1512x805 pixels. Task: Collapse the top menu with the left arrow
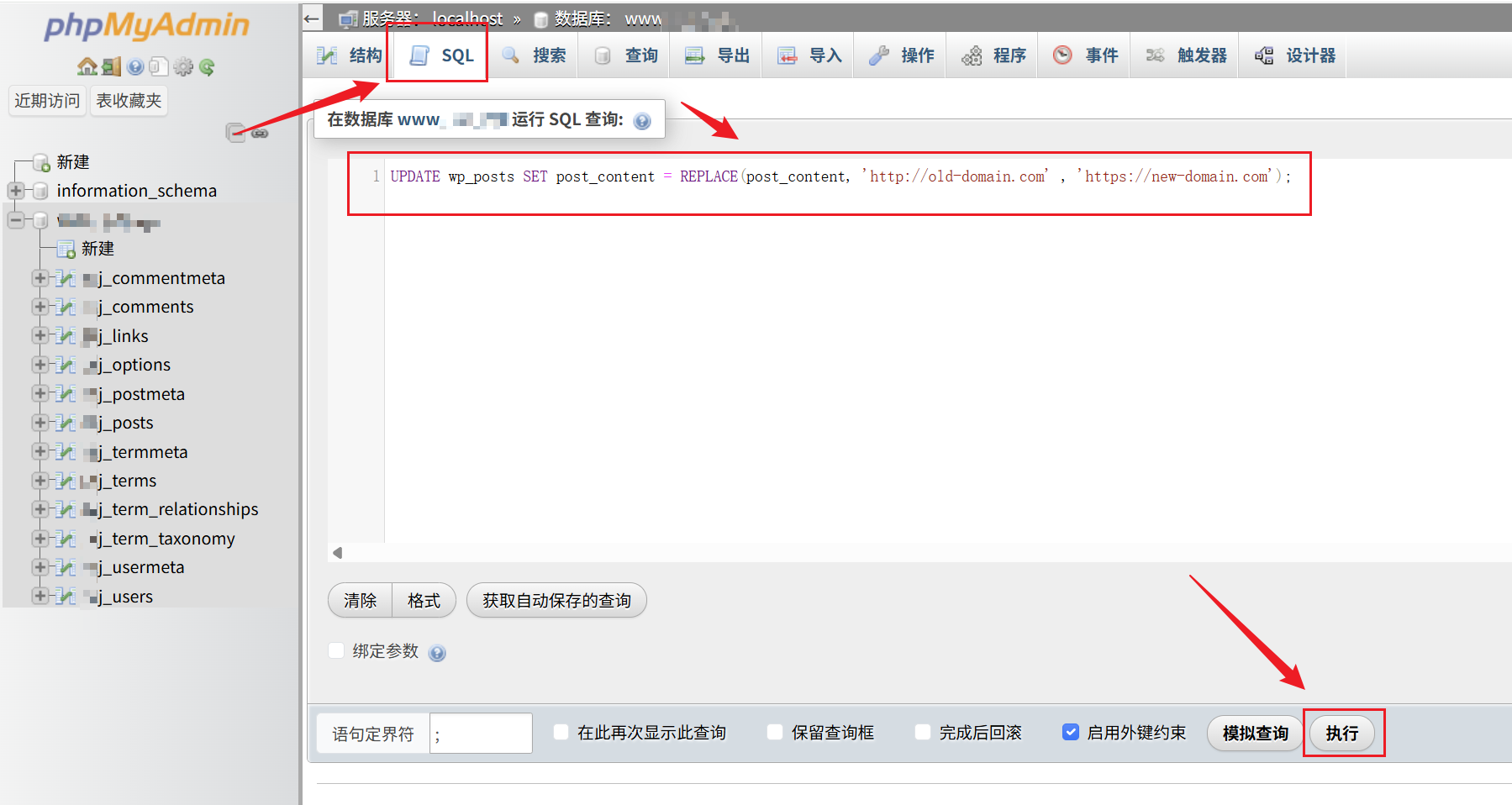(x=312, y=18)
